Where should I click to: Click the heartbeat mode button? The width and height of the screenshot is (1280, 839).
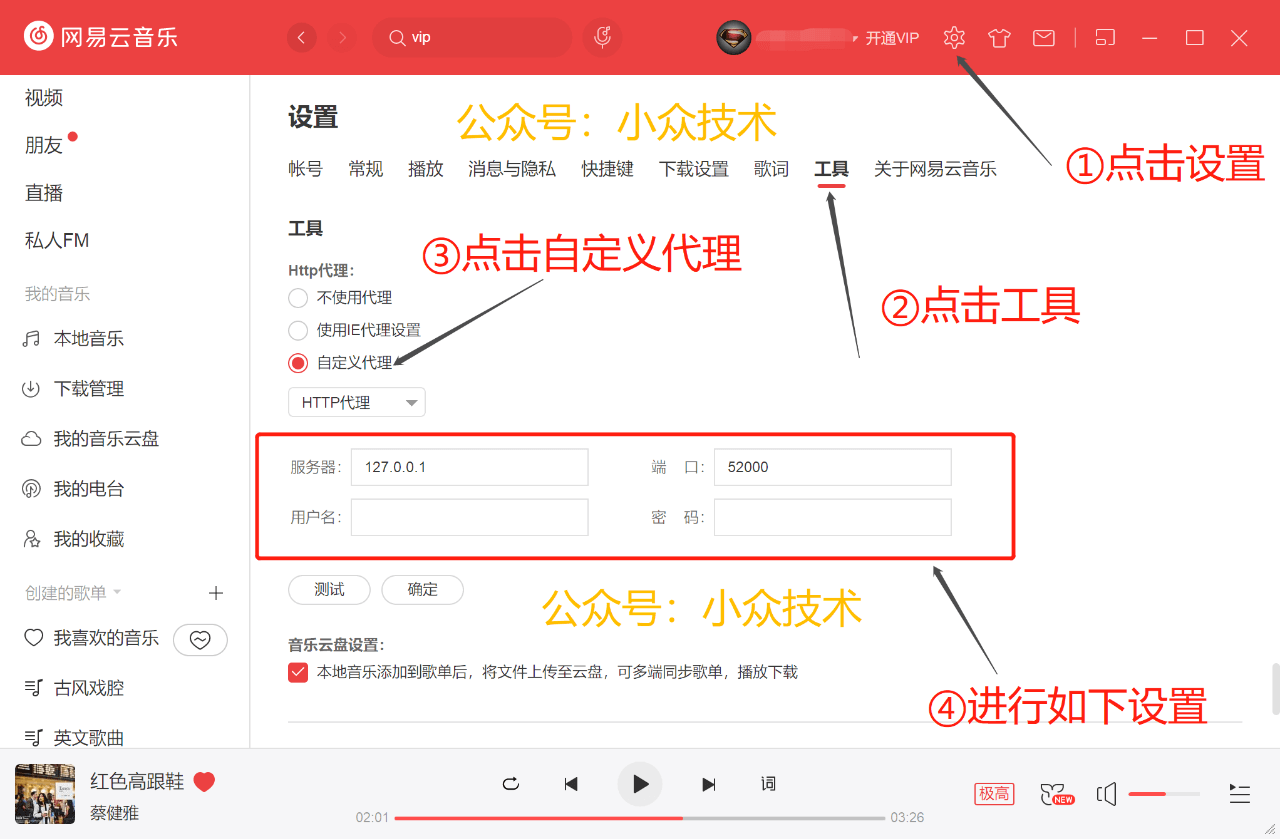pos(200,640)
